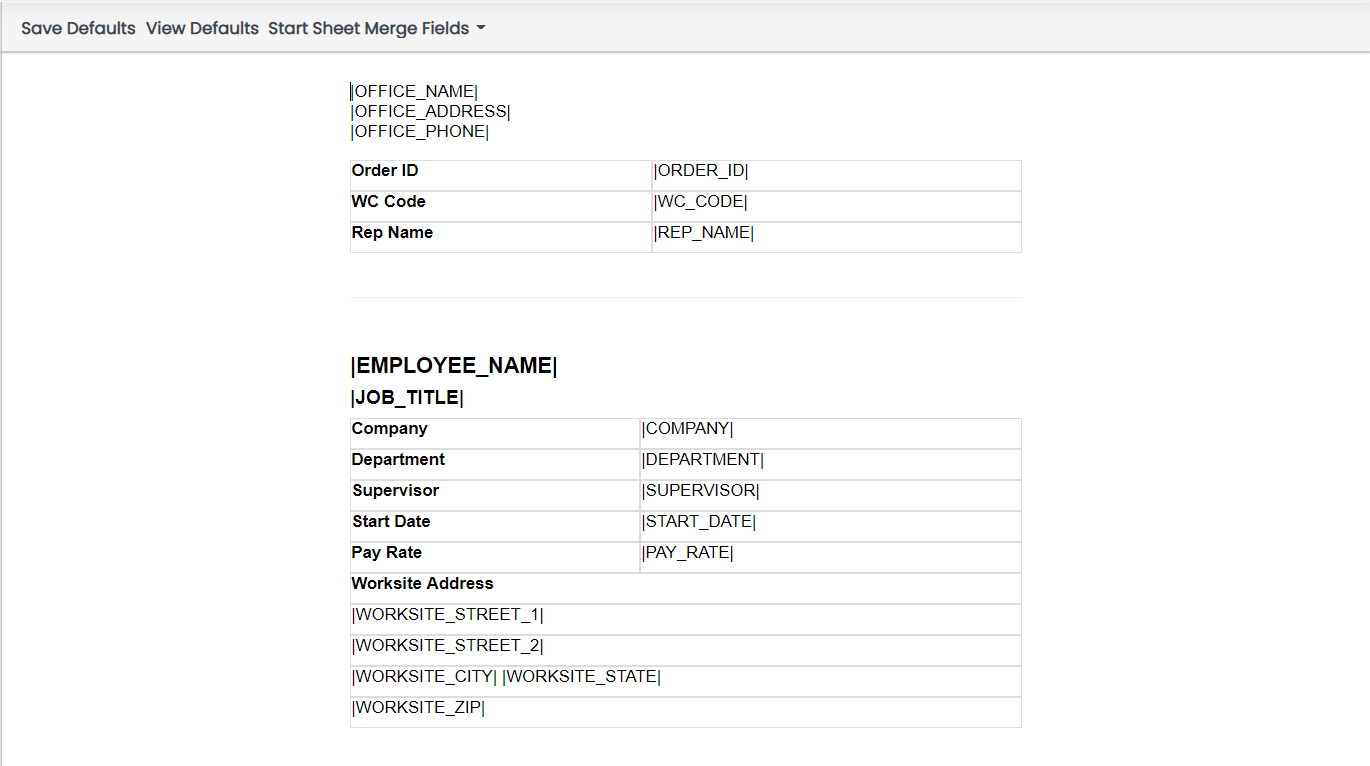
Task: Click the Worksite Address label row
Action: [x=423, y=584]
